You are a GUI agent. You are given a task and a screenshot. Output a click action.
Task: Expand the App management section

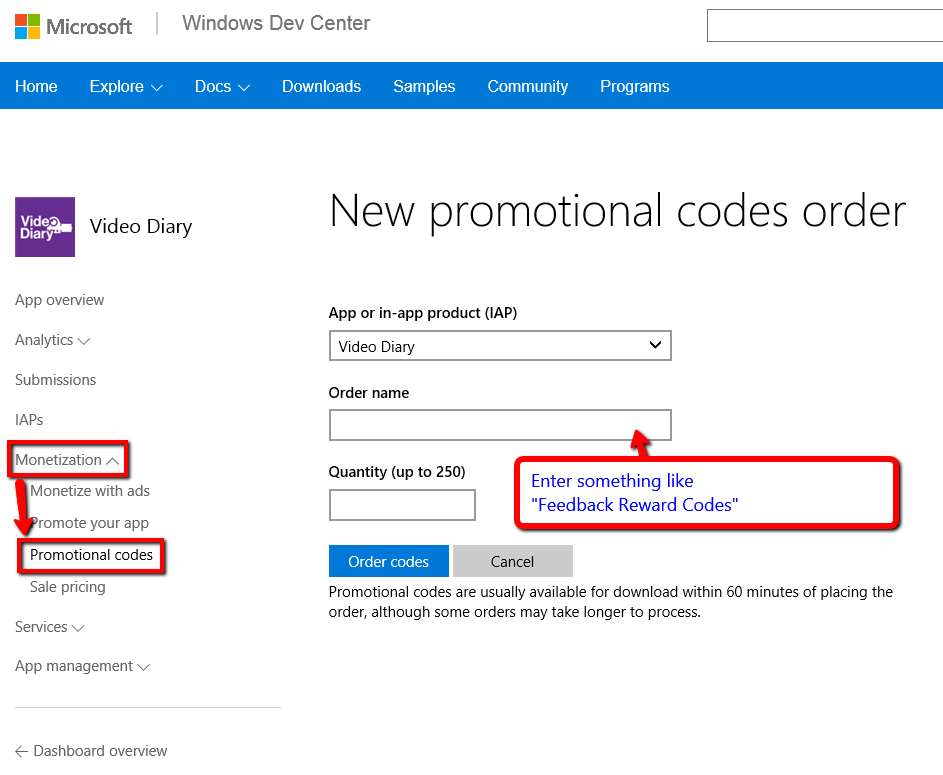82,666
